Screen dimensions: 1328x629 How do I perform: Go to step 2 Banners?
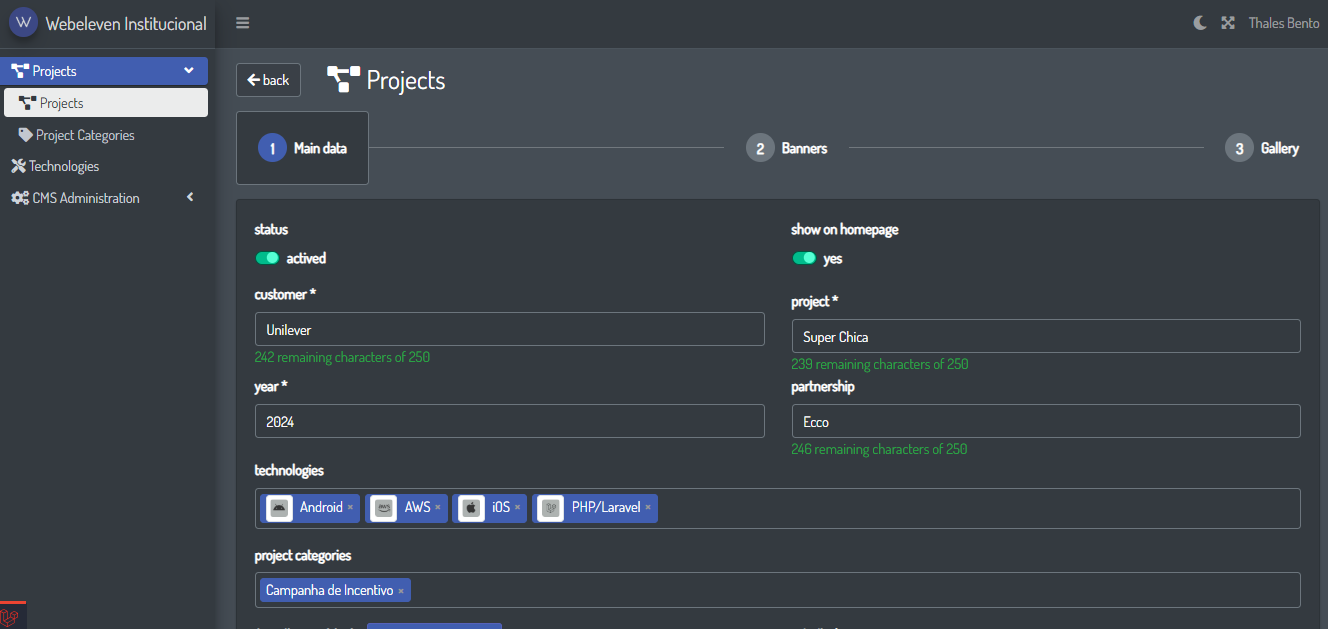coord(787,148)
